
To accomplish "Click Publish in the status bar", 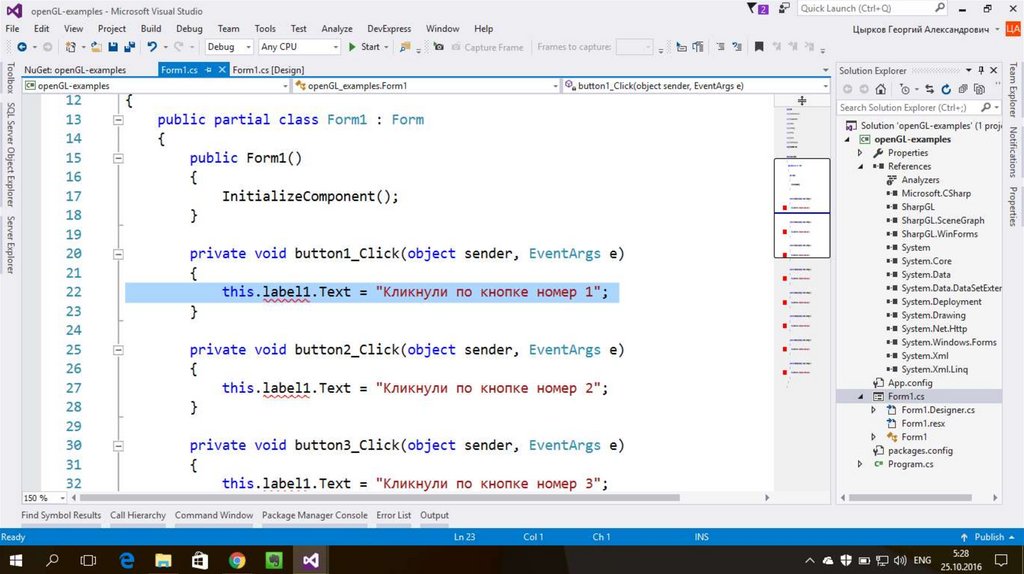I will 988,537.
